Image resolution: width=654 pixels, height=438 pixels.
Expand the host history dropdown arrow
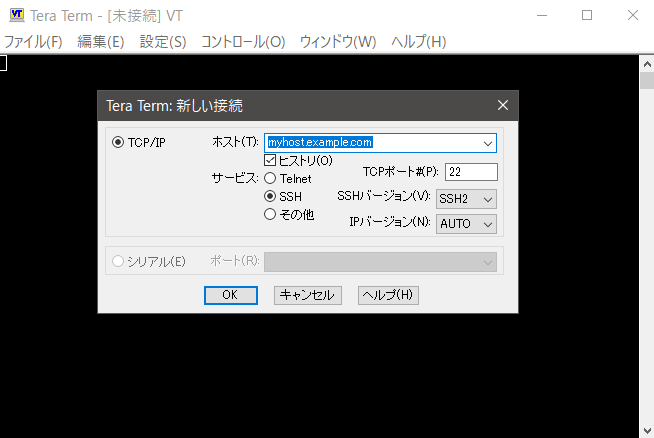488,143
